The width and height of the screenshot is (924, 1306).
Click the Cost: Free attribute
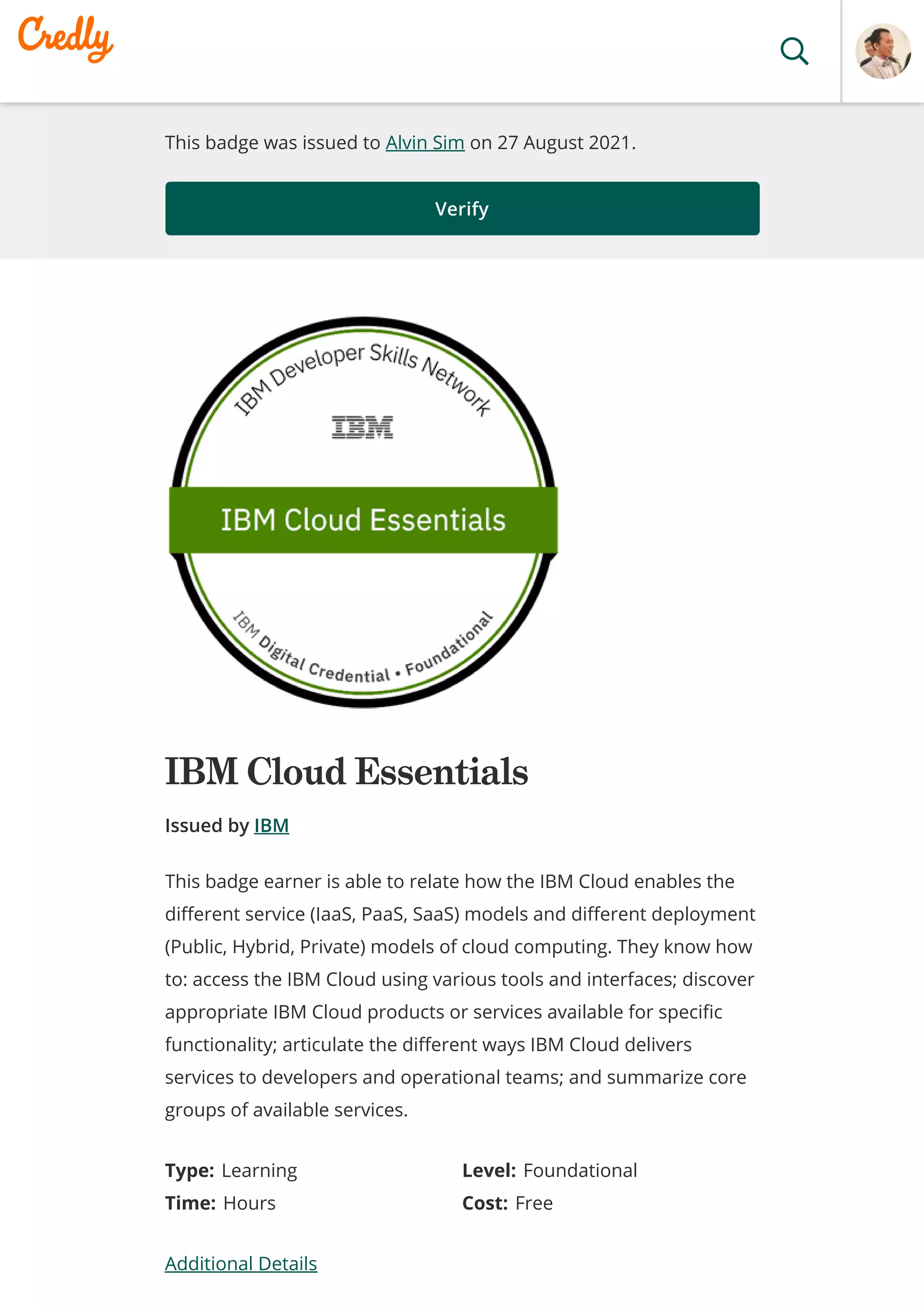tap(508, 1203)
